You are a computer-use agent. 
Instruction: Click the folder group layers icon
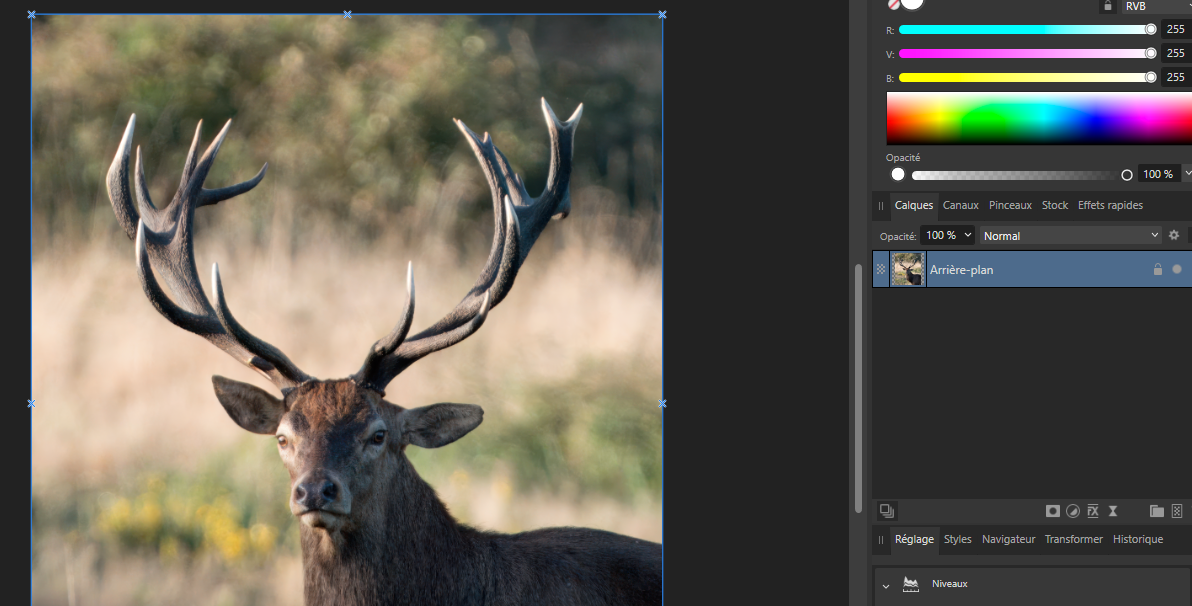(1156, 511)
